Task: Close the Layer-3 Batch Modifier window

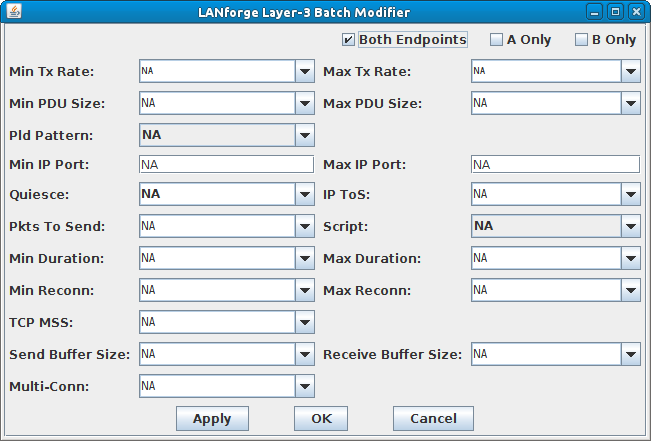Action: click(636, 12)
